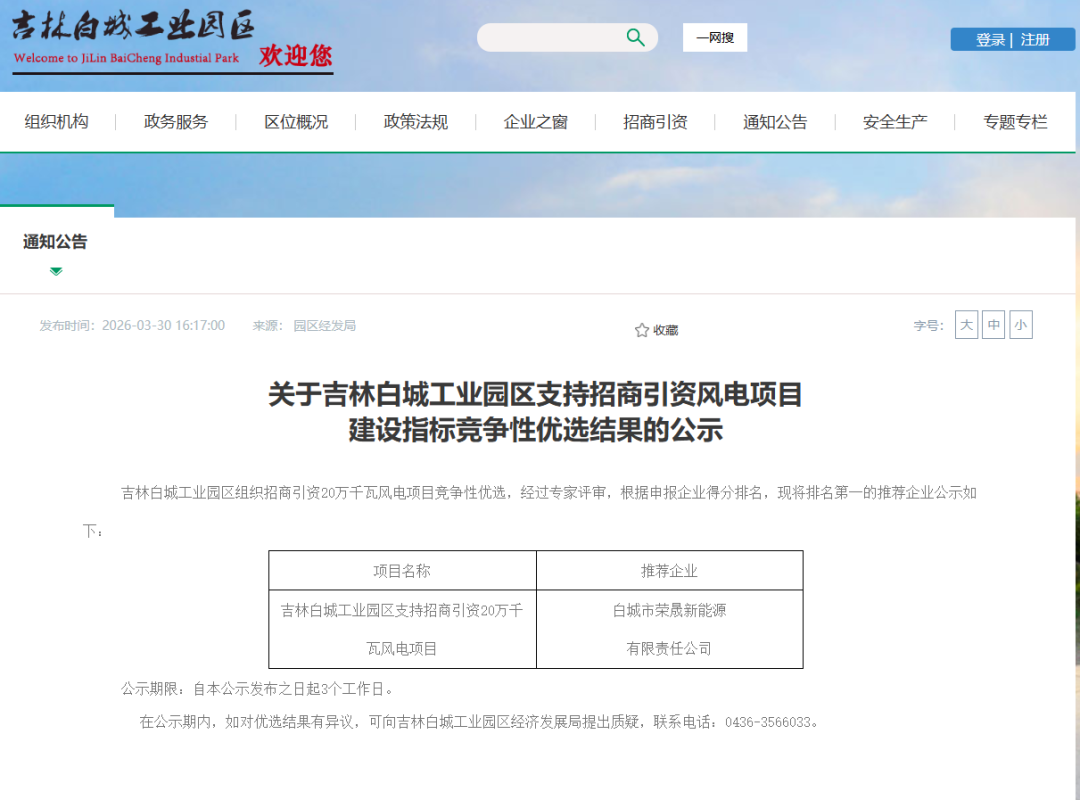Navigate to 通知公告 in top menu

click(775, 122)
